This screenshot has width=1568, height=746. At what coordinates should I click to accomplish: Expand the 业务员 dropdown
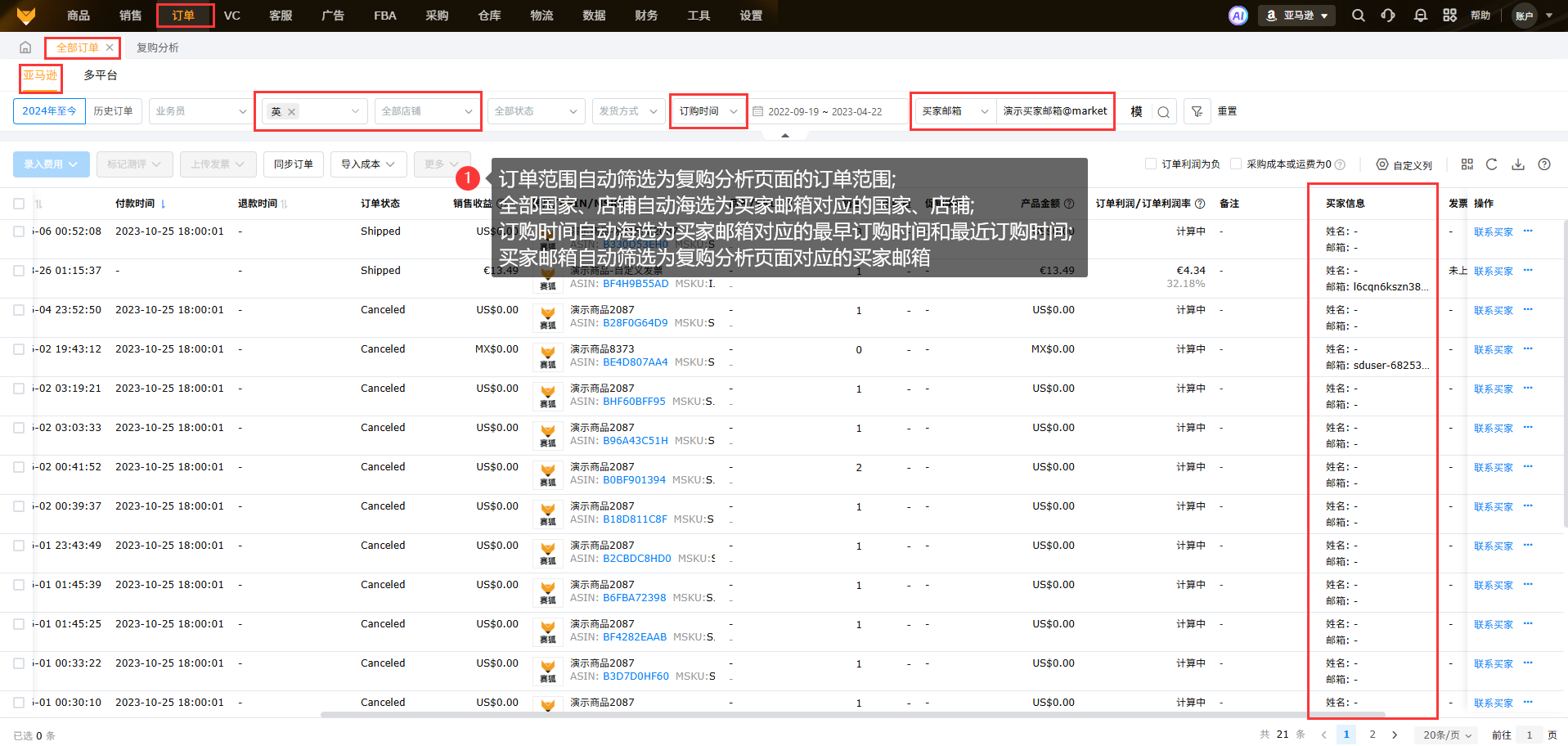pyautogui.click(x=201, y=111)
